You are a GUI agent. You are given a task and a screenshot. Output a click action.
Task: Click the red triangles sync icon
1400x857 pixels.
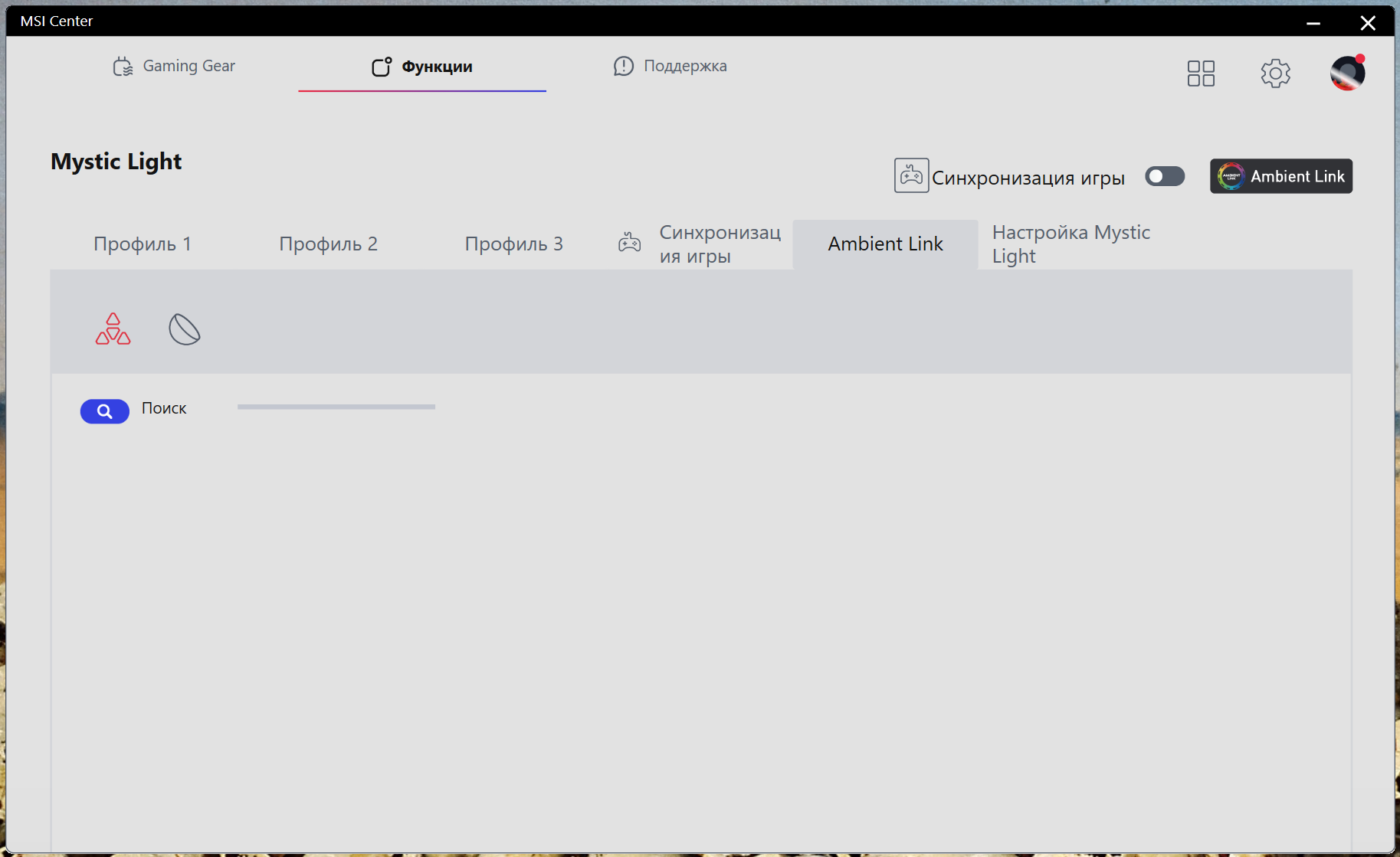tap(113, 329)
